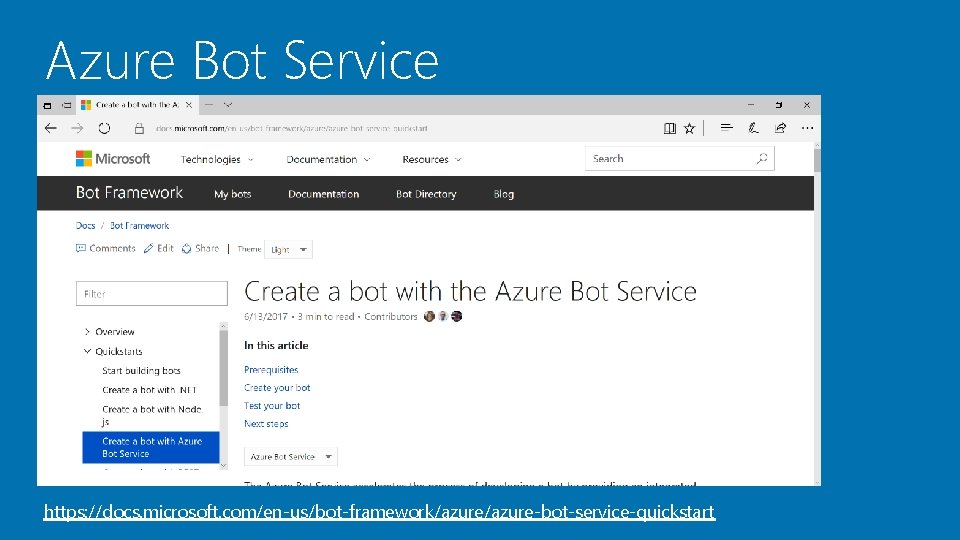Click the address bar padlock icon
This screenshot has height=540, width=960.
pos(140,129)
